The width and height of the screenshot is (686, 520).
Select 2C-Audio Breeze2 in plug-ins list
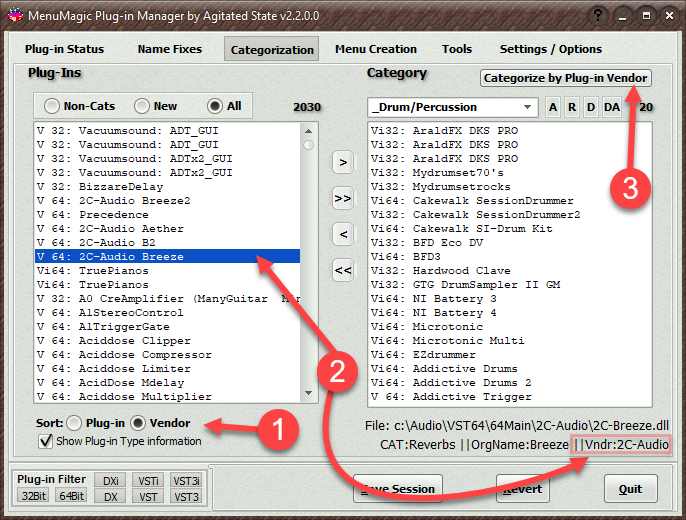coord(168,201)
